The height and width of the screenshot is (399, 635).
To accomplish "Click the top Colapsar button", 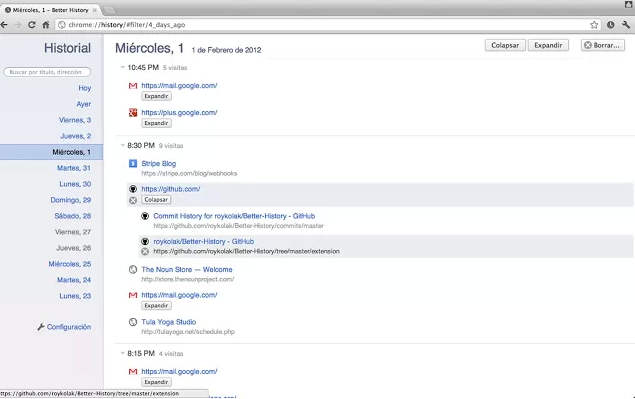I will click(x=505, y=45).
